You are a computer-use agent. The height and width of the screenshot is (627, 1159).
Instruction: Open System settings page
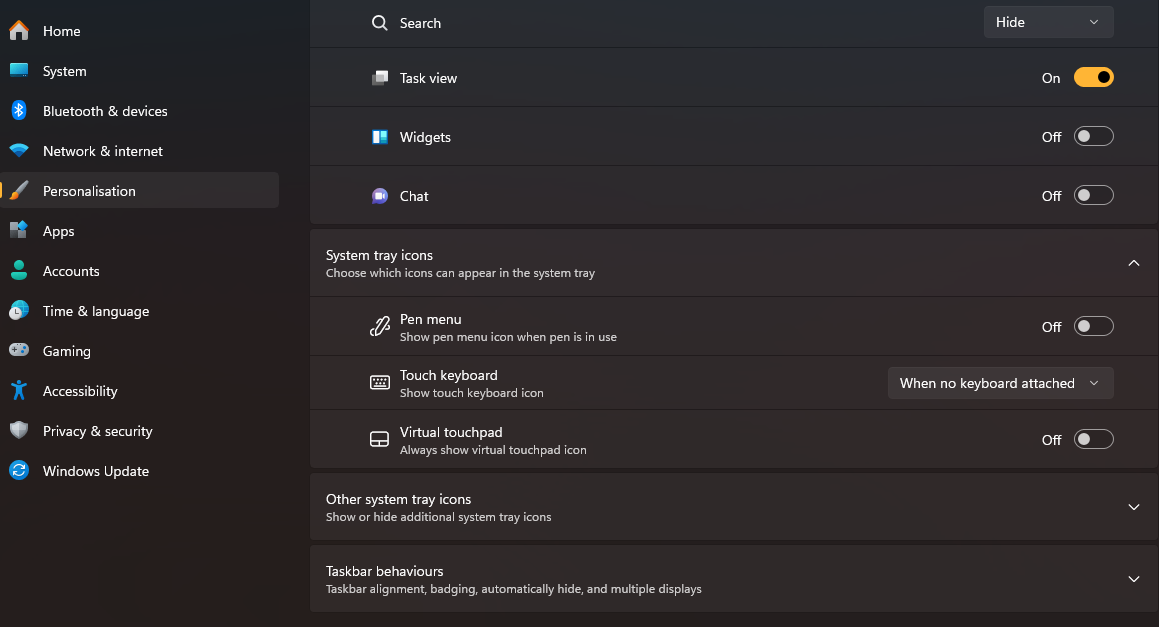pos(140,71)
